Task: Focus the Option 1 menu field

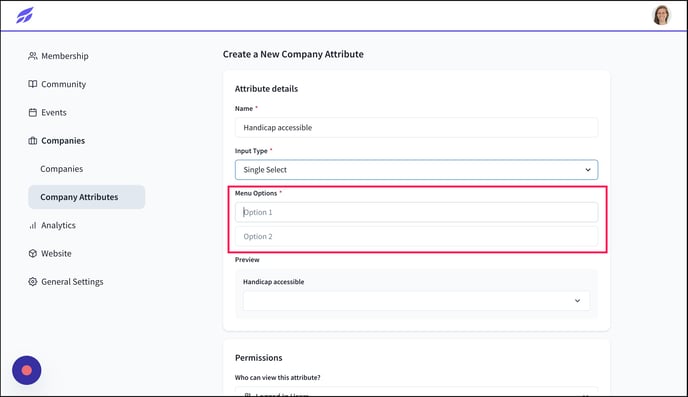Action: [416, 212]
